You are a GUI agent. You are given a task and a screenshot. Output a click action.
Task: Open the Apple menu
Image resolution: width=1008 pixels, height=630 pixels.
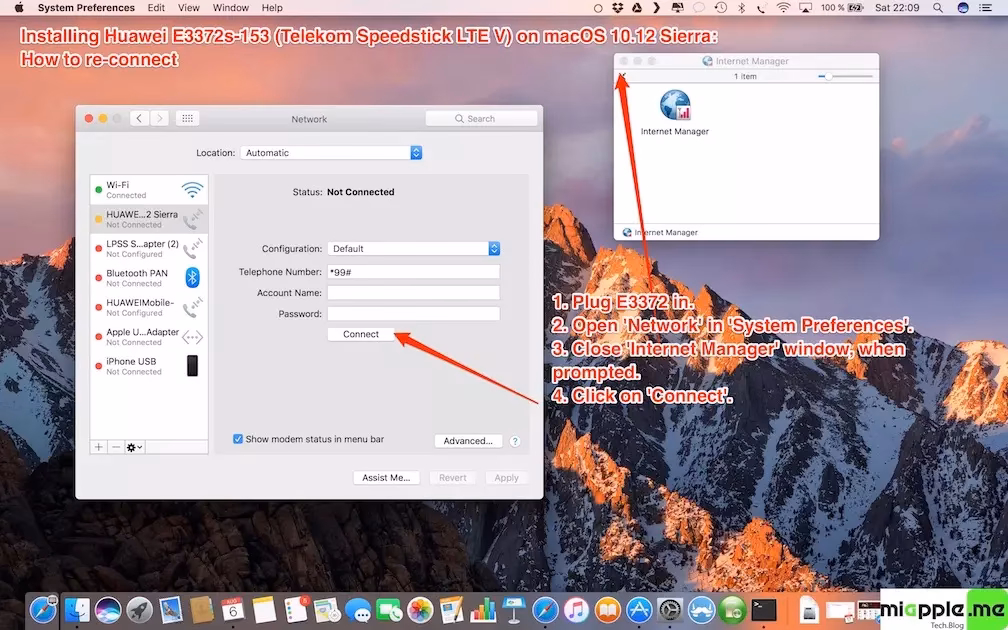pos(19,8)
